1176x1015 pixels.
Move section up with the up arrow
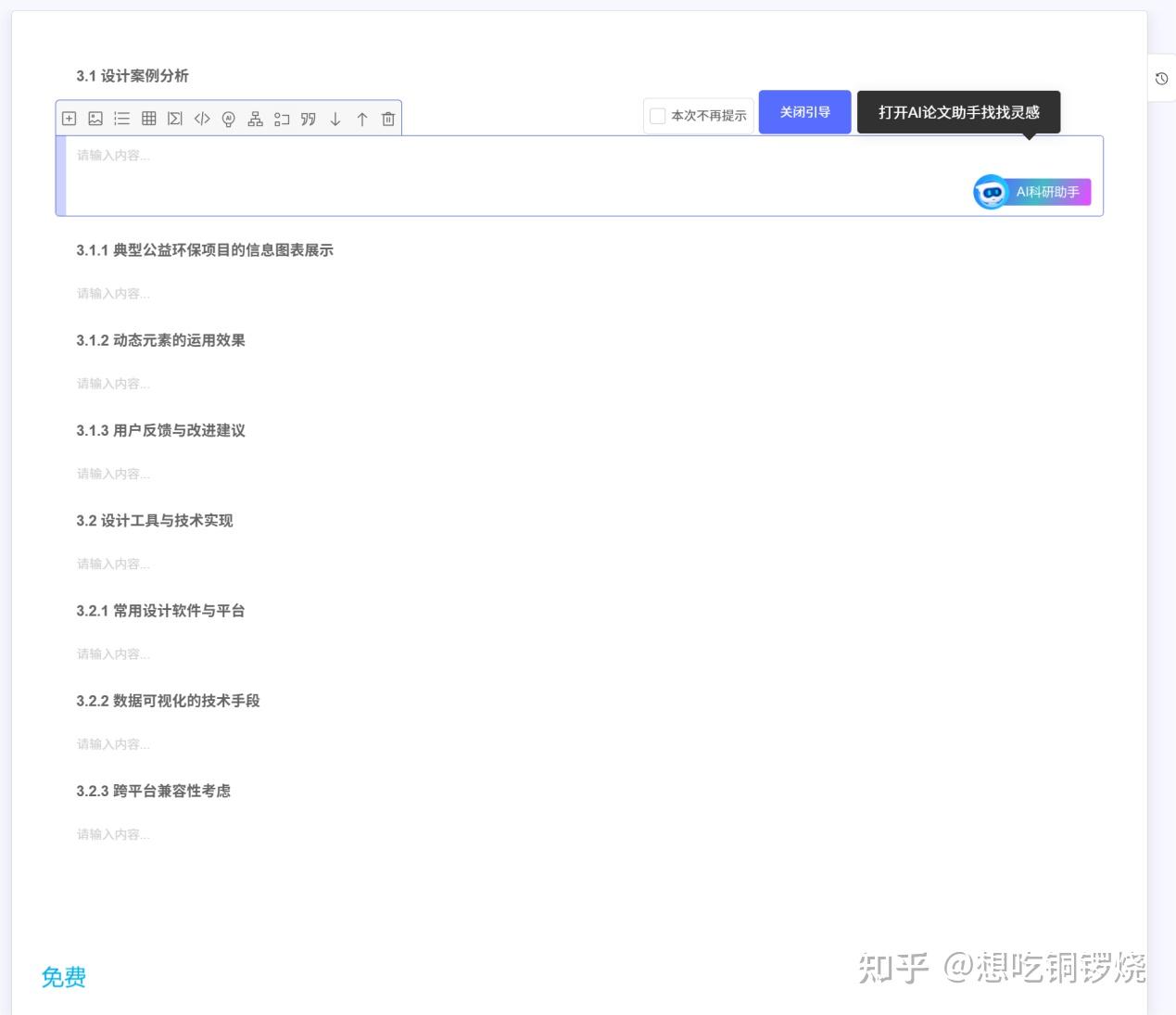pos(362,119)
